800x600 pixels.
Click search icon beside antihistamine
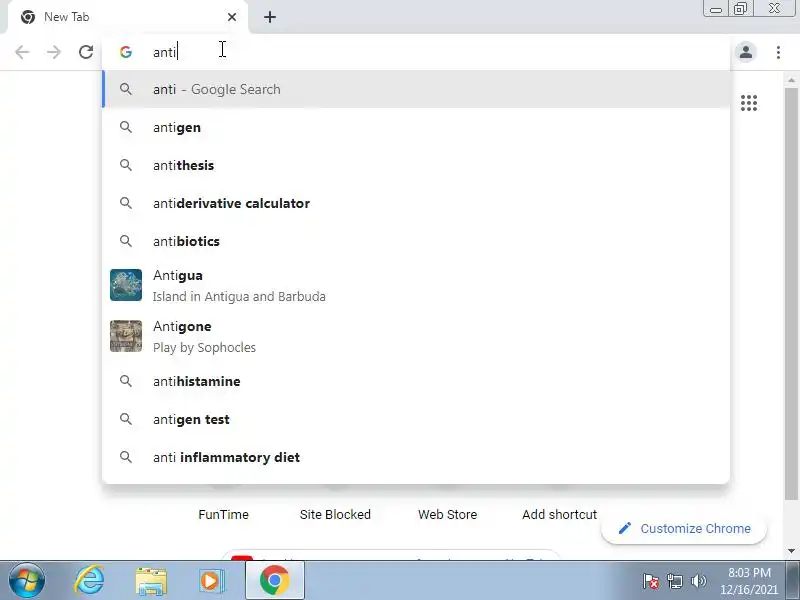(x=126, y=381)
